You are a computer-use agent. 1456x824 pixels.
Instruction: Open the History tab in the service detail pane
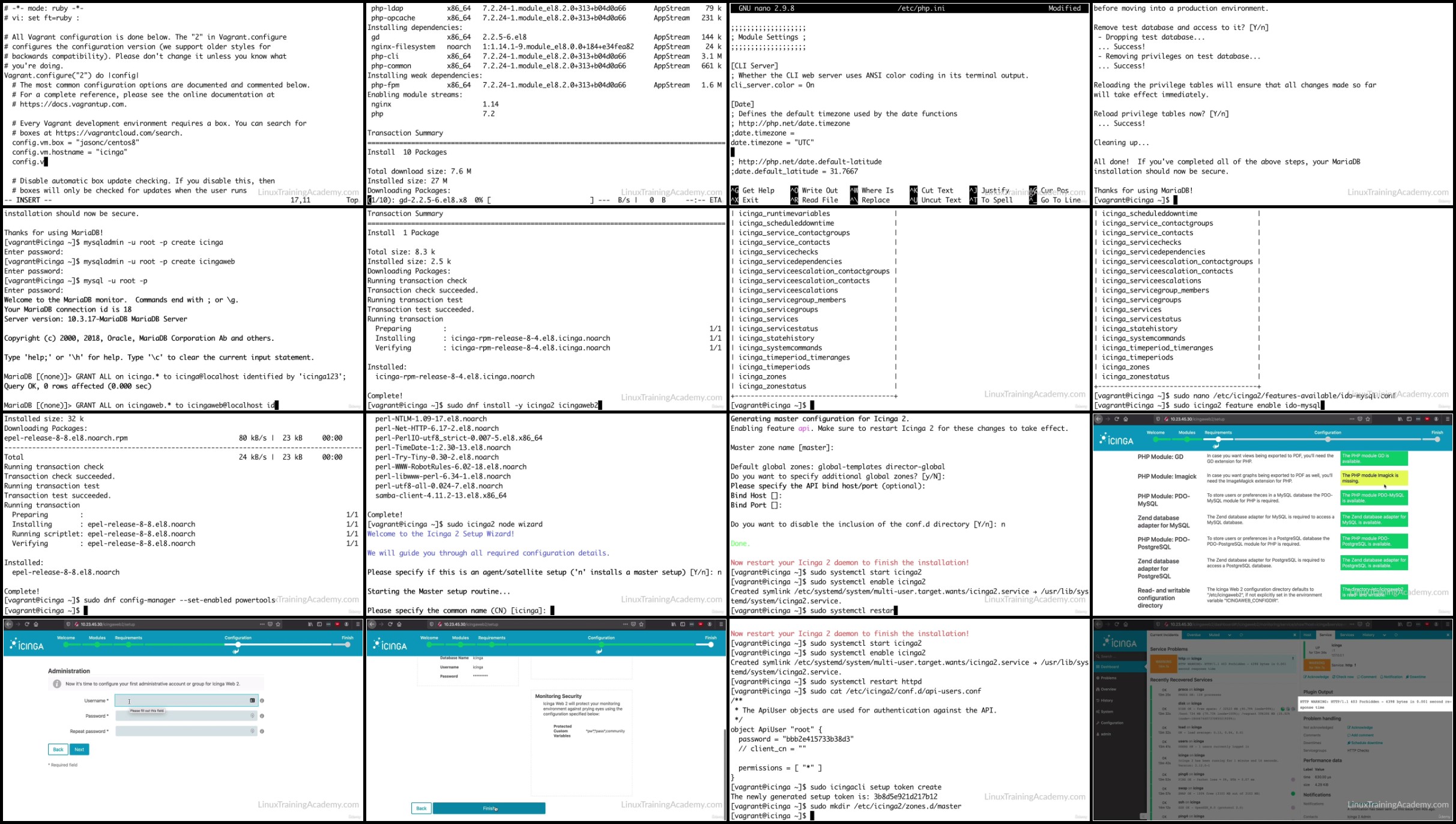pyautogui.click(x=1368, y=635)
